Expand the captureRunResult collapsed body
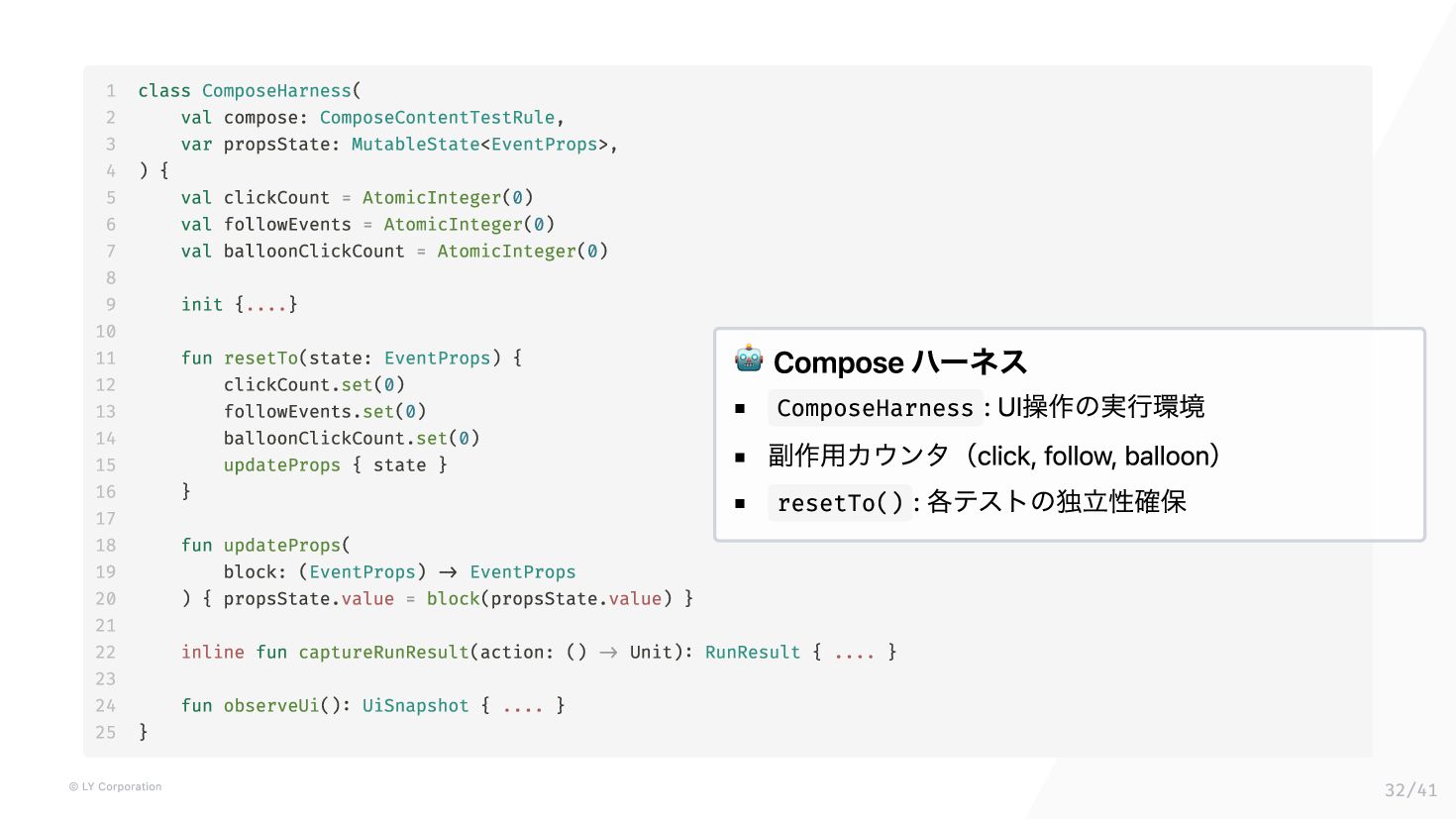1456x820 pixels. tap(855, 653)
